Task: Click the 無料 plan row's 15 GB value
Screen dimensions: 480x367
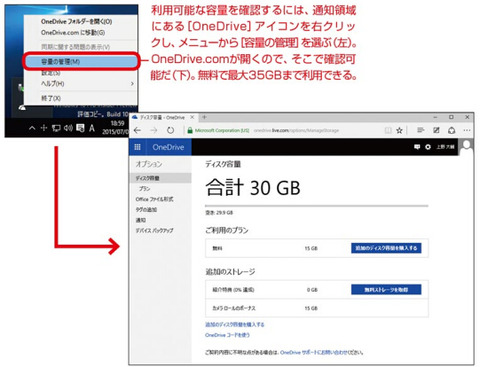Action: click(311, 248)
